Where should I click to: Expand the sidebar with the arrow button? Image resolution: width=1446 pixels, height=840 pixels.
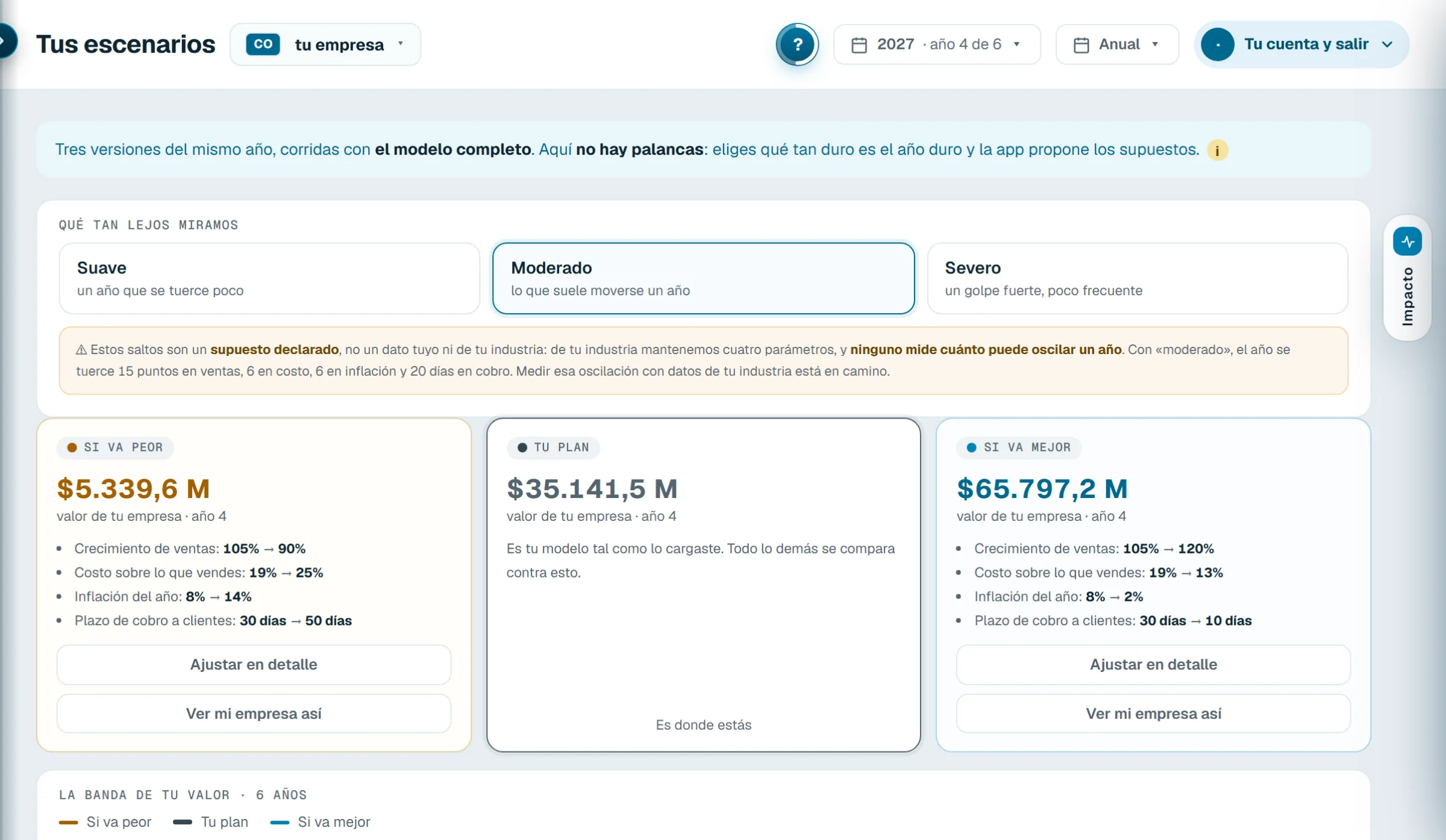click(x=6, y=41)
